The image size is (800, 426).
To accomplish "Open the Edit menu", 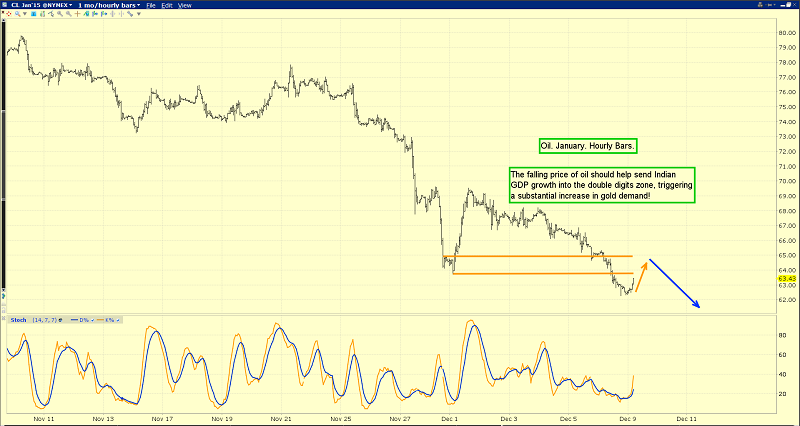I will click(x=167, y=5).
